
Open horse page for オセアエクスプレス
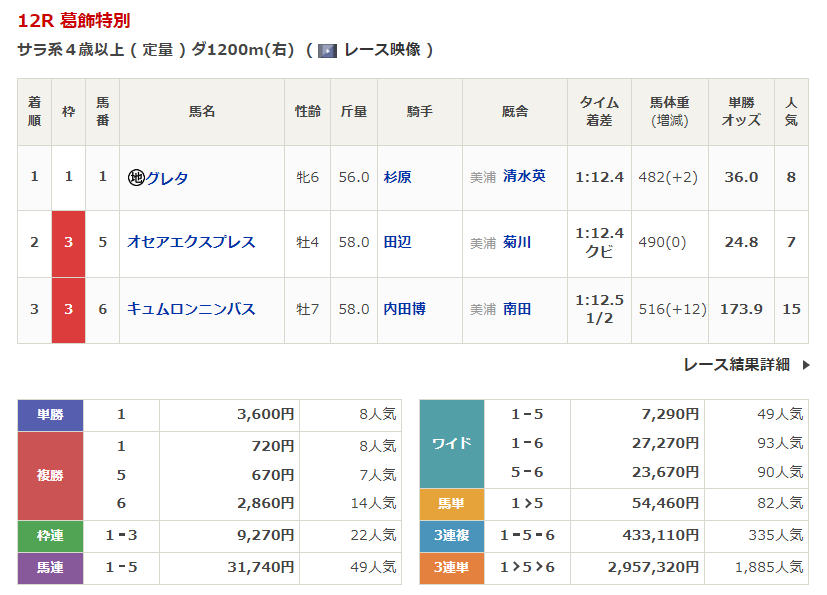[191, 242]
